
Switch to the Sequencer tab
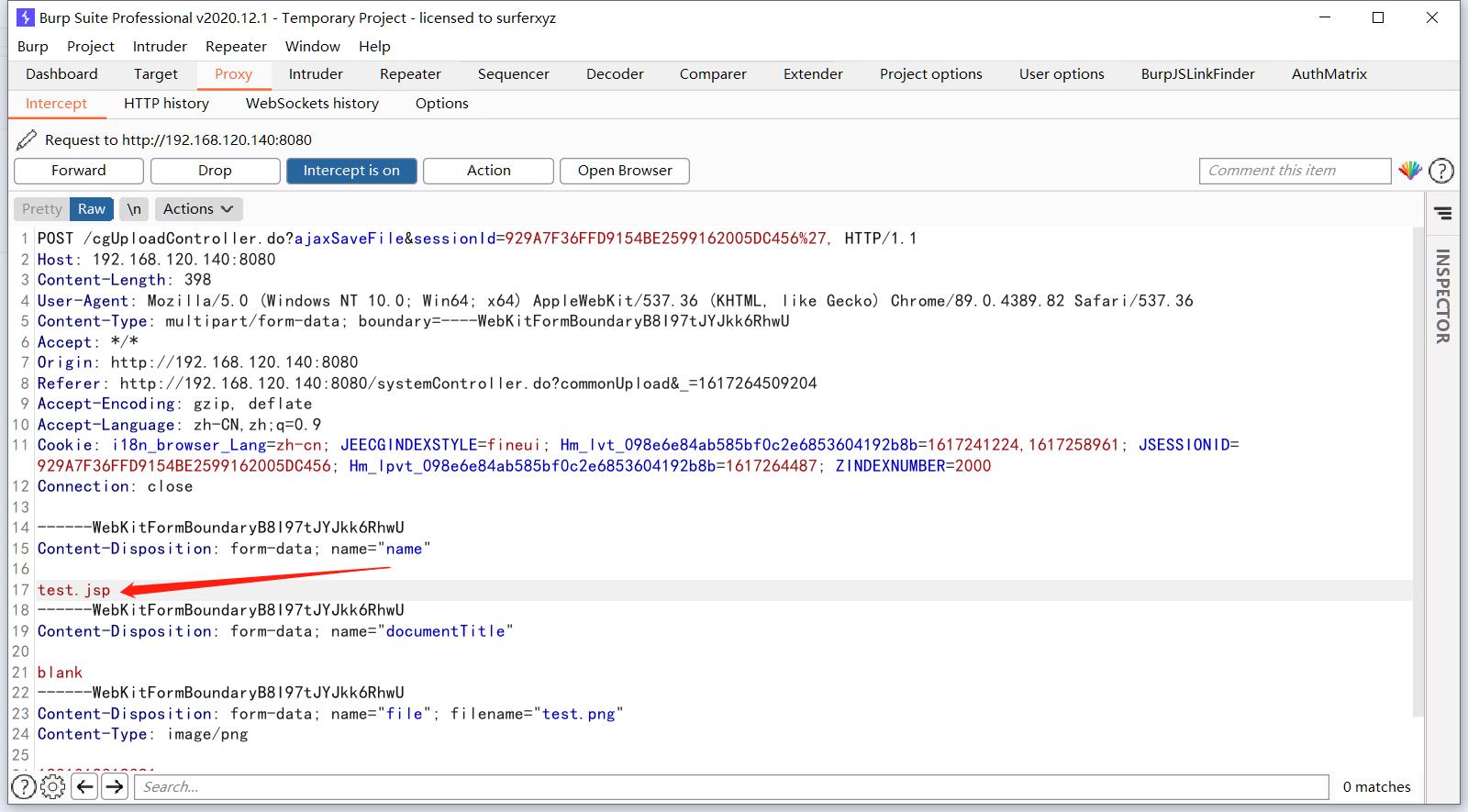[x=514, y=74]
